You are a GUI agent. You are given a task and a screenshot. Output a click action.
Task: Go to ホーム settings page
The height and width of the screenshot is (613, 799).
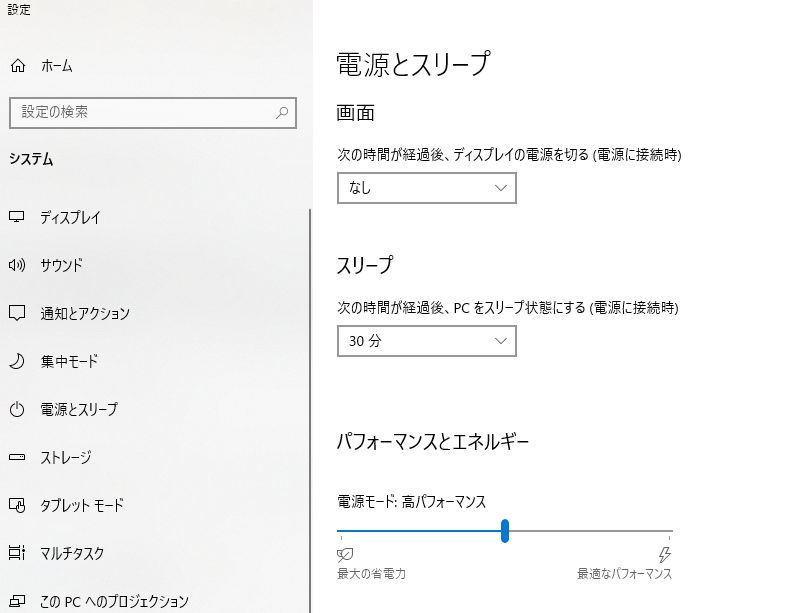coord(57,66)
